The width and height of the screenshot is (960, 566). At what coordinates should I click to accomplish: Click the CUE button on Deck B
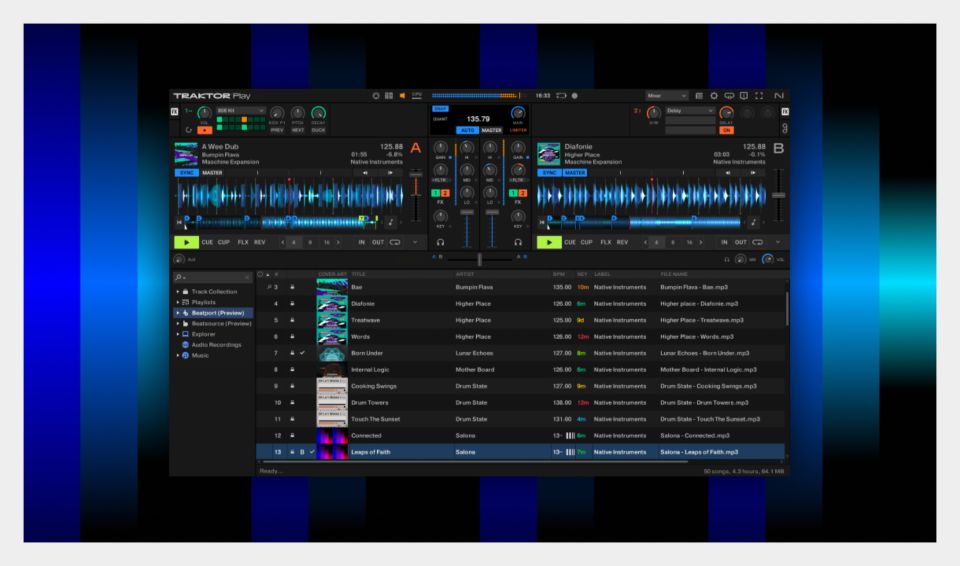571,242
